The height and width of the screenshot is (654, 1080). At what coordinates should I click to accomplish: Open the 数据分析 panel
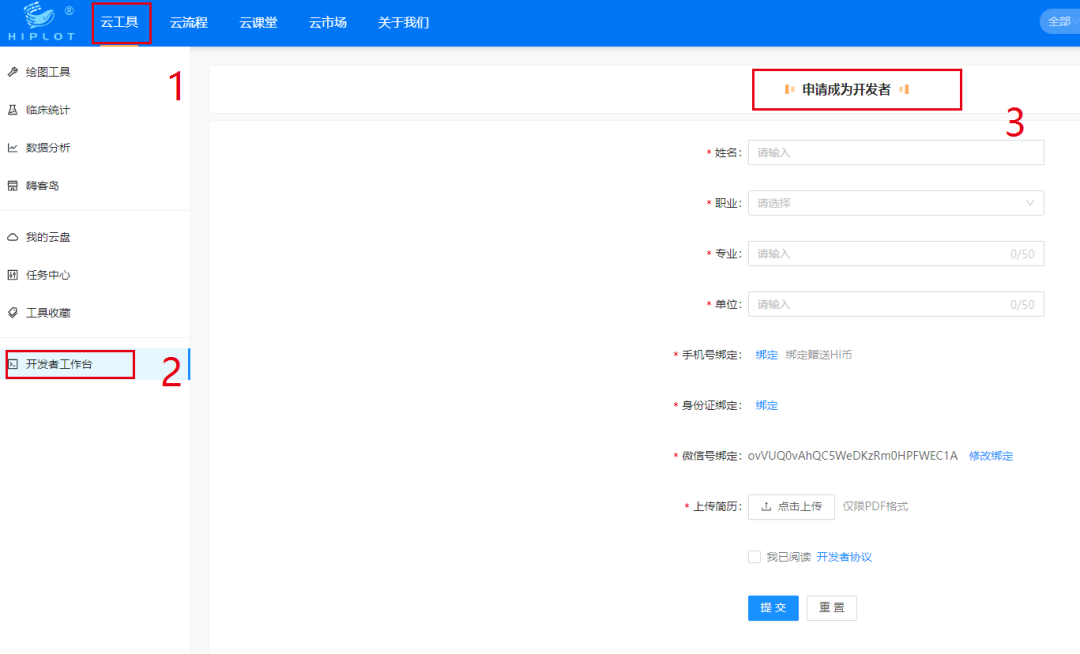click(45, 147)
